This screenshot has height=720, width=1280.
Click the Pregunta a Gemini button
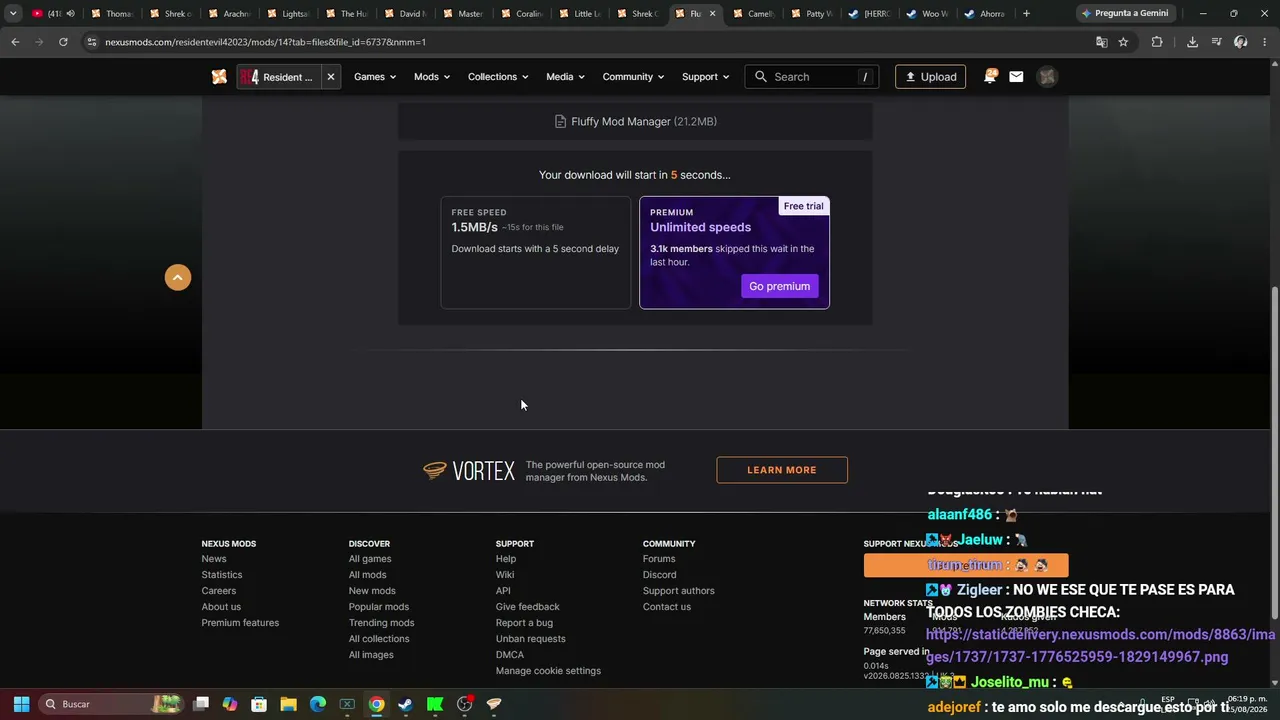click(1125, 14)
